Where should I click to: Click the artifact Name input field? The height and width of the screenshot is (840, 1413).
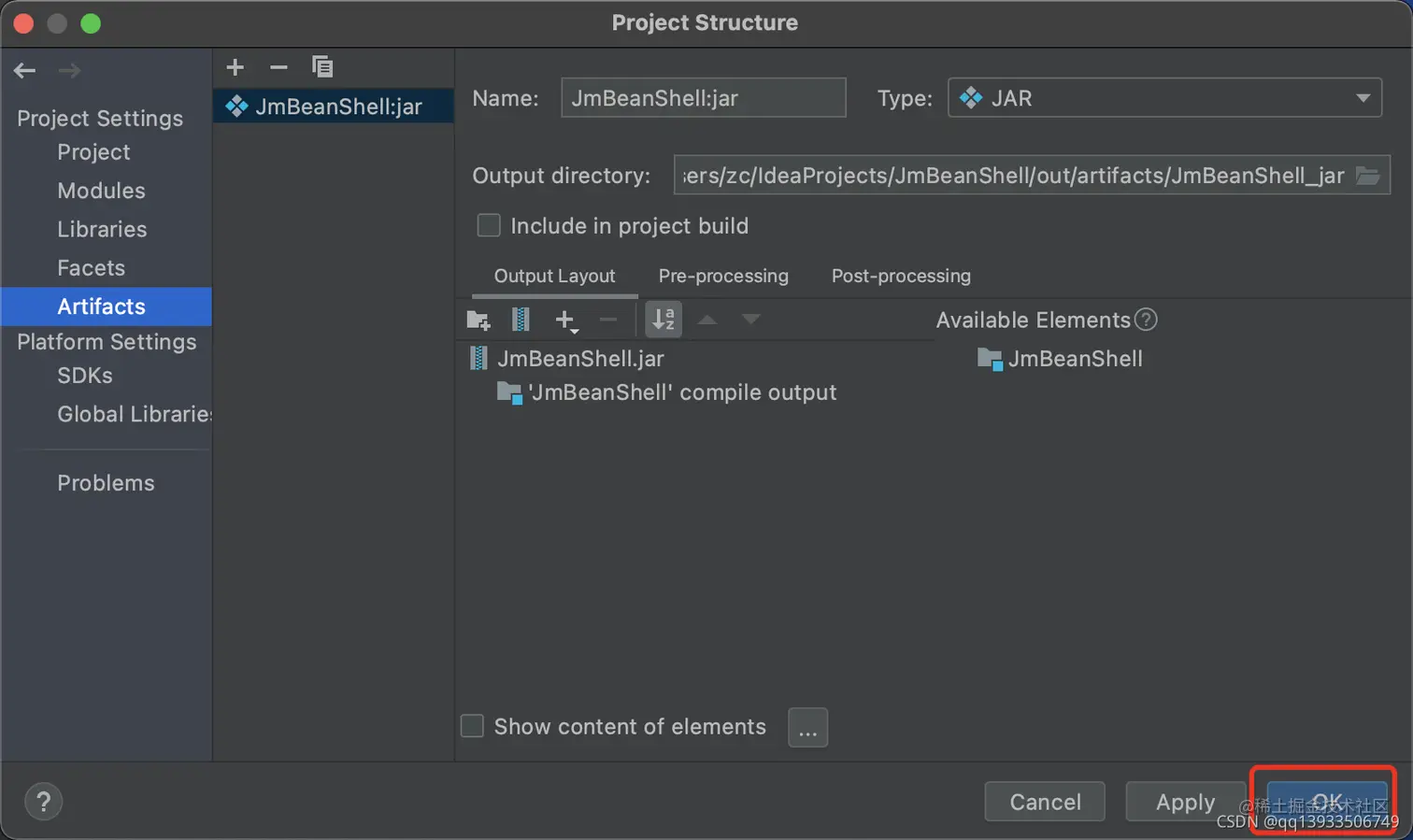[703, 98]
